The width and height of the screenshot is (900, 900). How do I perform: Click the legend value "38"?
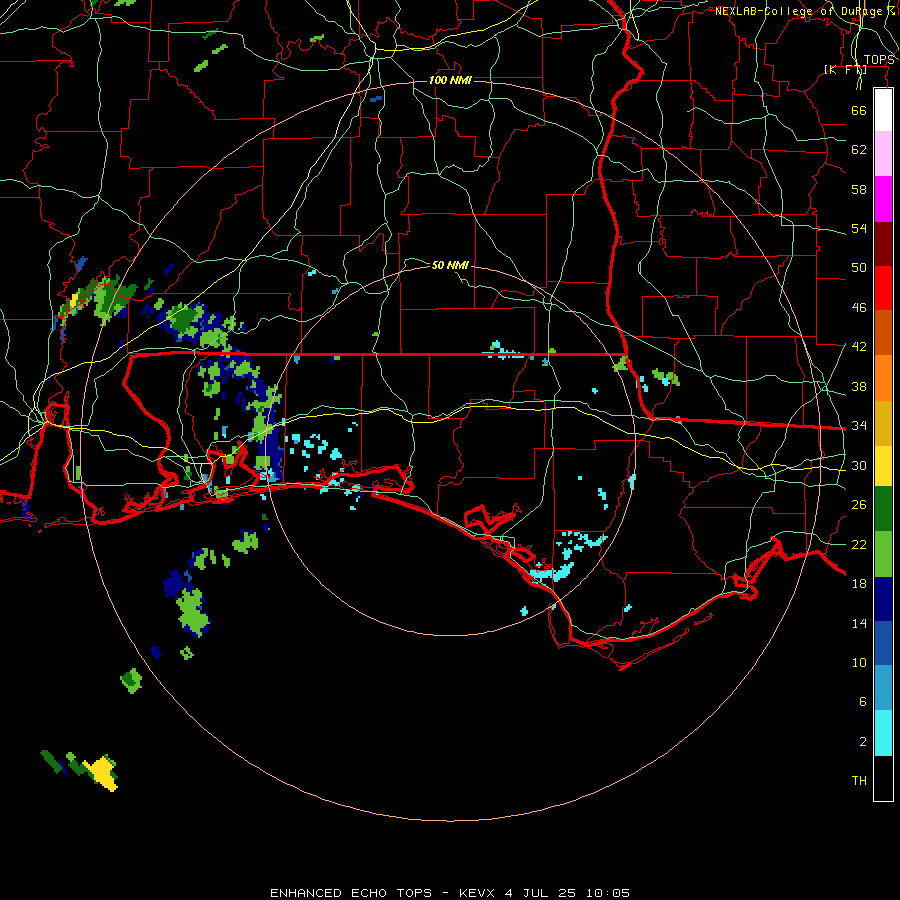point(859,386)
